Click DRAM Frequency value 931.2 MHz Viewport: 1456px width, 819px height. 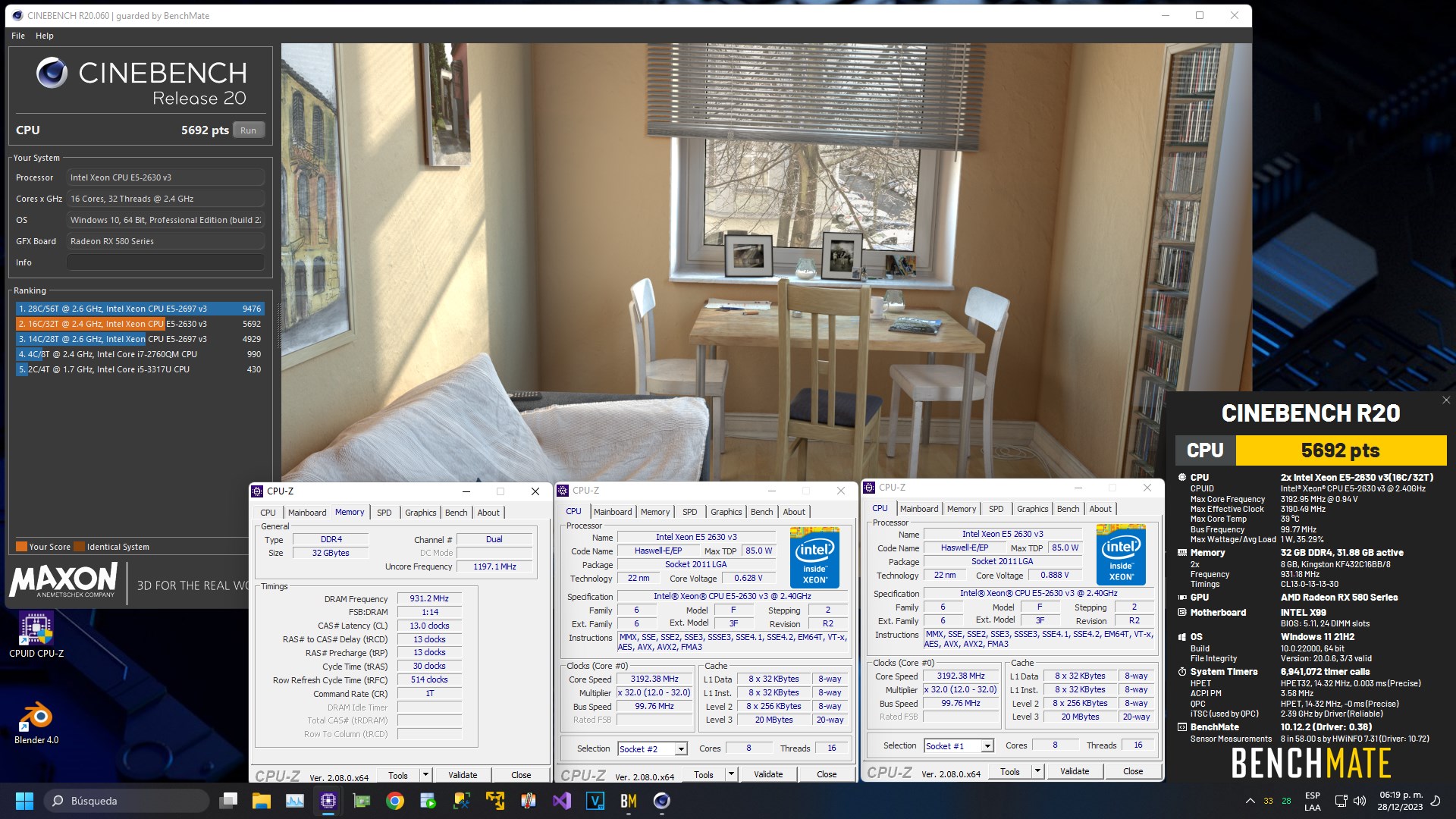point(429,598)
